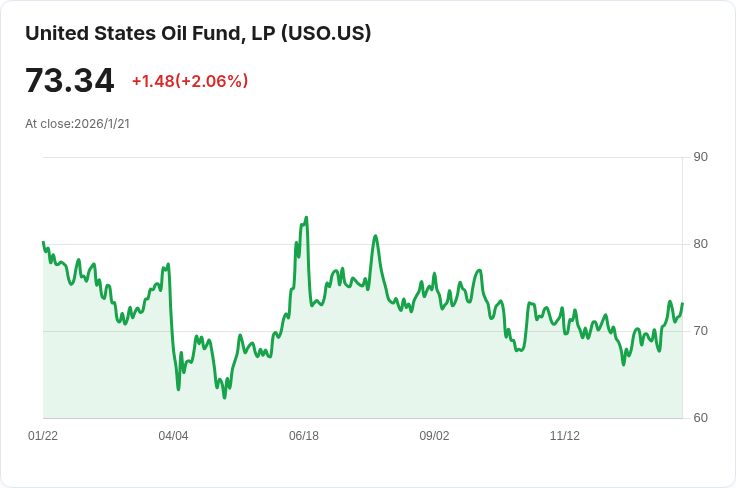Click the leftmost start of the price line
Screen dimensions: 736x488
[x=43, y=242]
